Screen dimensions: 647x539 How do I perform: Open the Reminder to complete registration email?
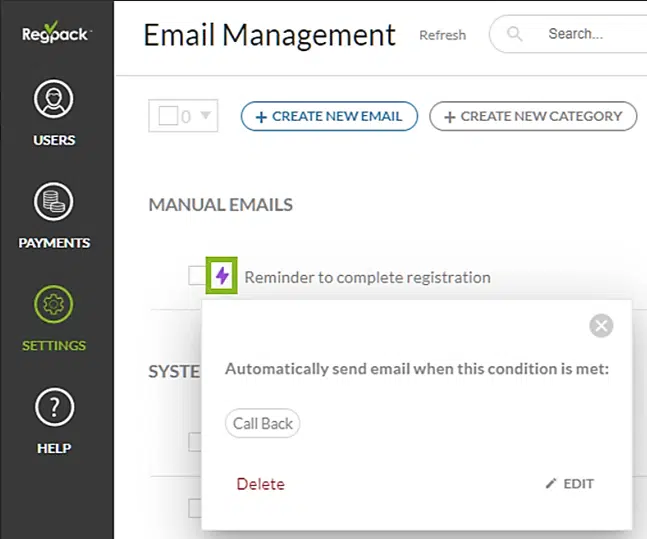point(367,277)
